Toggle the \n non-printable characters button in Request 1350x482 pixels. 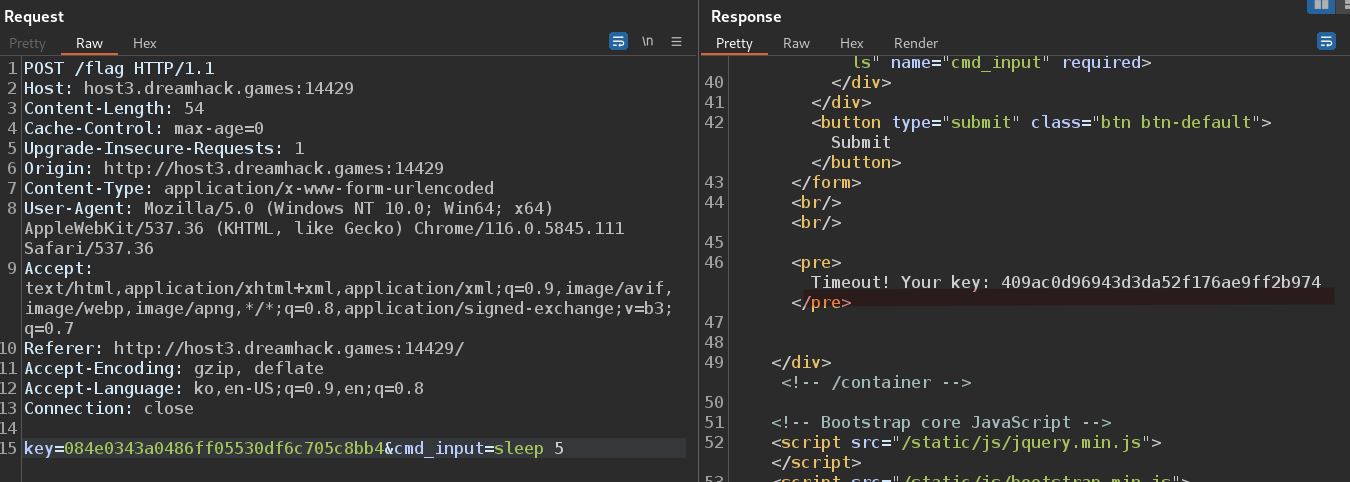coord(648,42)
